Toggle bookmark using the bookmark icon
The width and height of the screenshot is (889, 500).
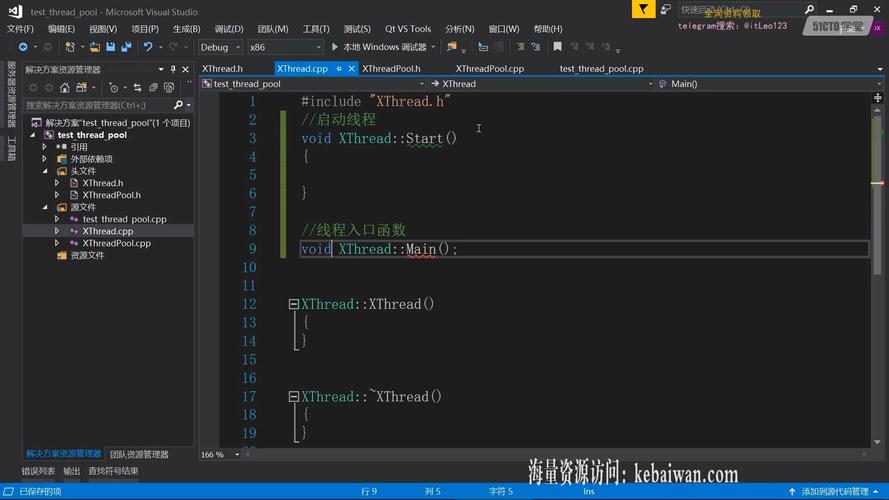coord(557,47)
